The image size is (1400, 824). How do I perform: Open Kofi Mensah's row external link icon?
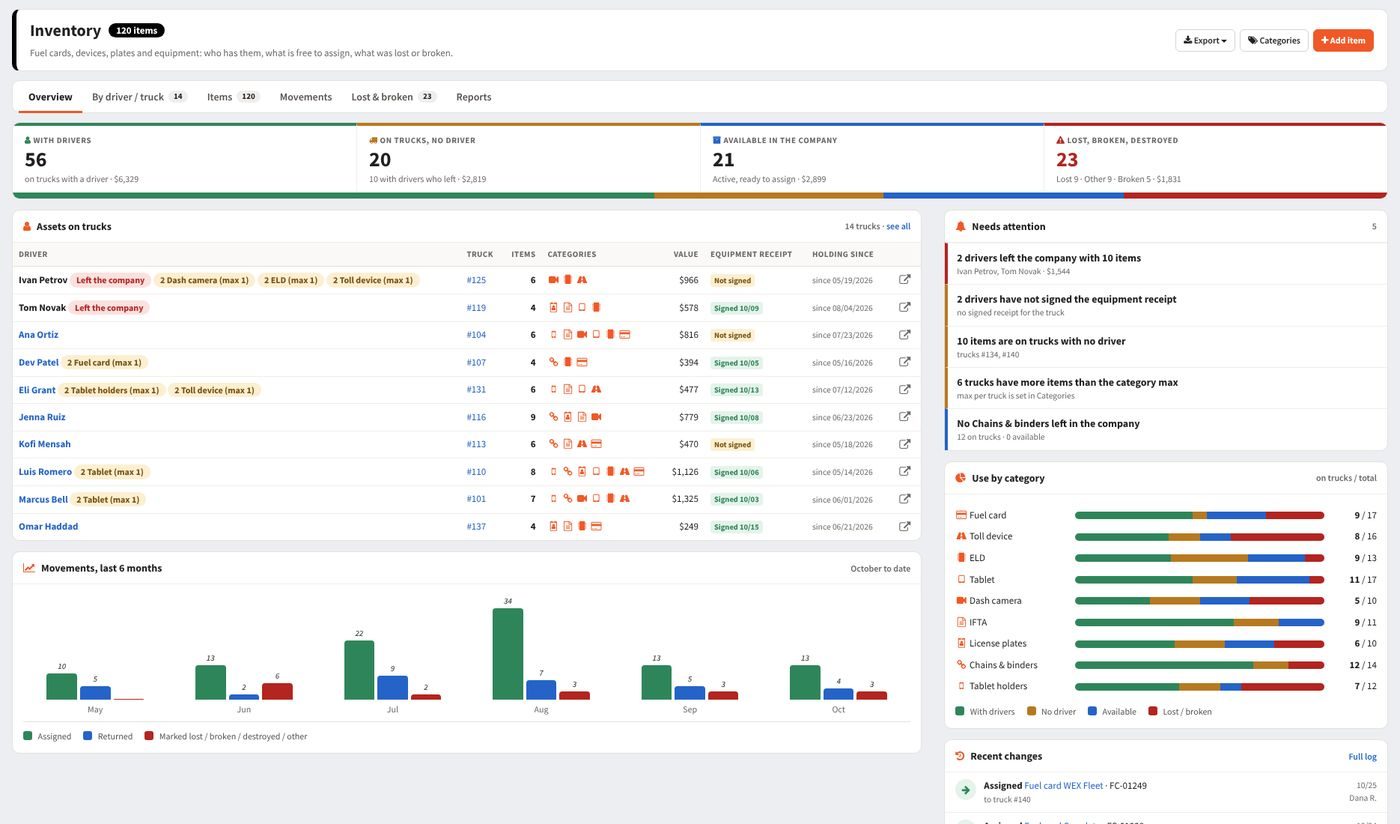tap(905, 444)
